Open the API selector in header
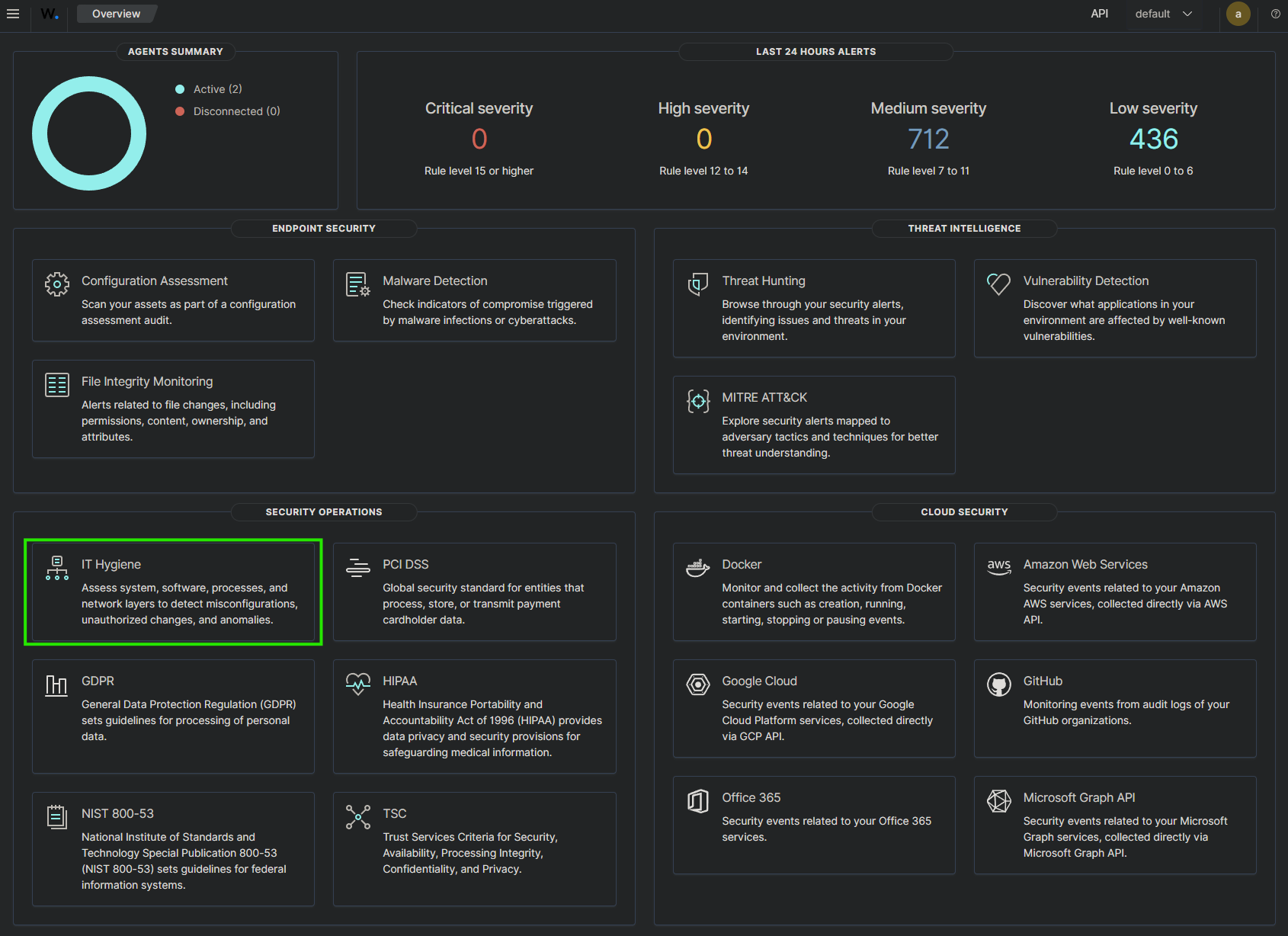Viewport: 1288px width, 936px height. coord(1099,14)
